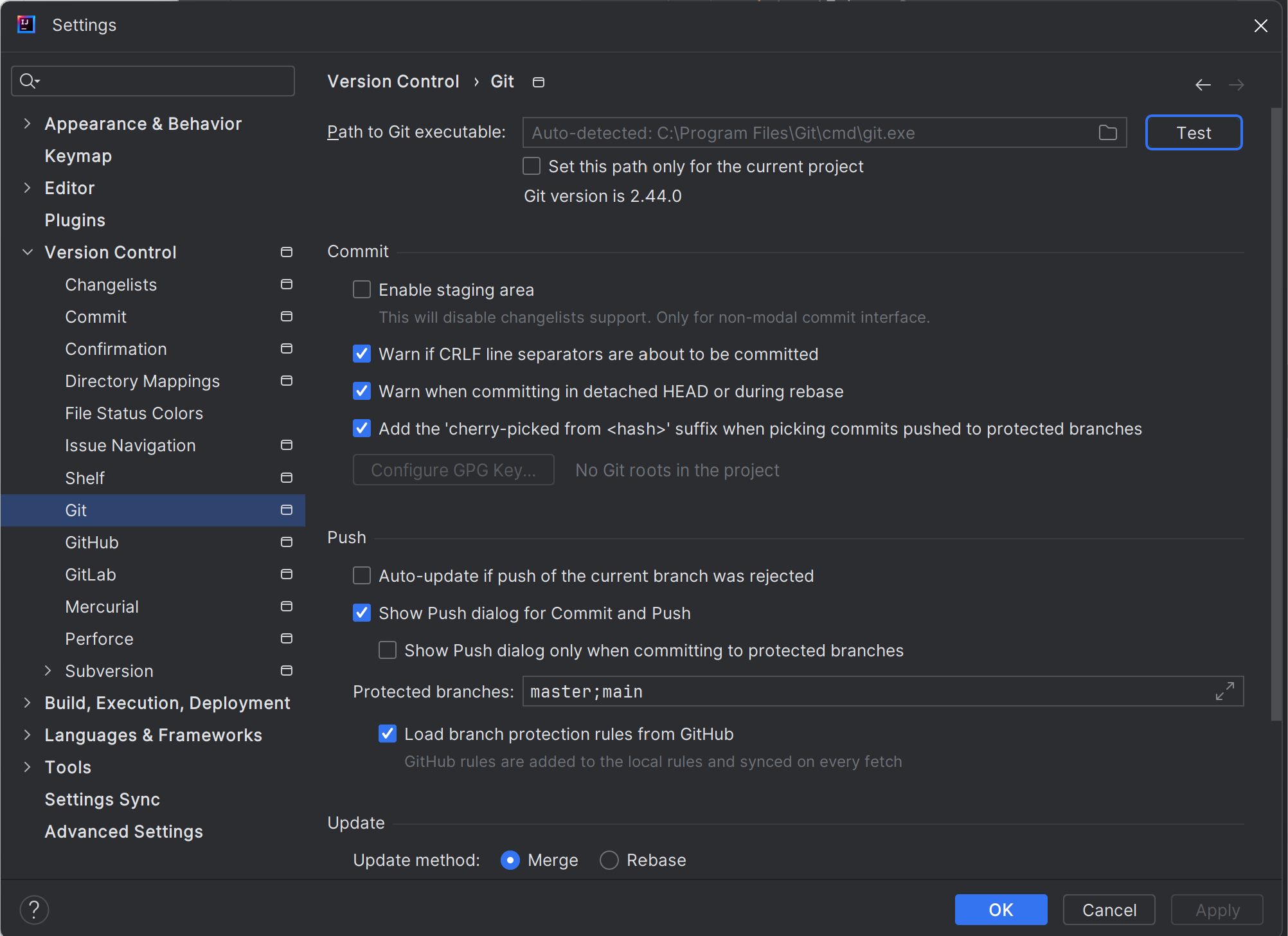Viewport: 1288px width, 936px height.
Task: Open the Directory Mappings settings page
Action: point(142,381)
